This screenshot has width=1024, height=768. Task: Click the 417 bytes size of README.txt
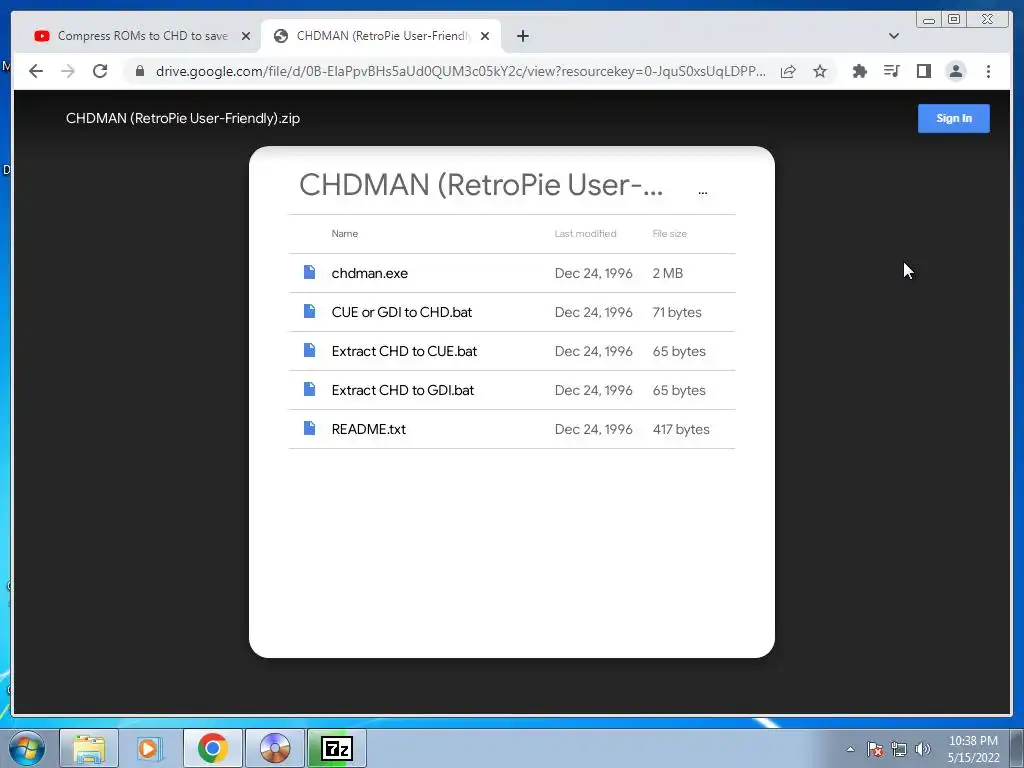(x=681, y=430)
